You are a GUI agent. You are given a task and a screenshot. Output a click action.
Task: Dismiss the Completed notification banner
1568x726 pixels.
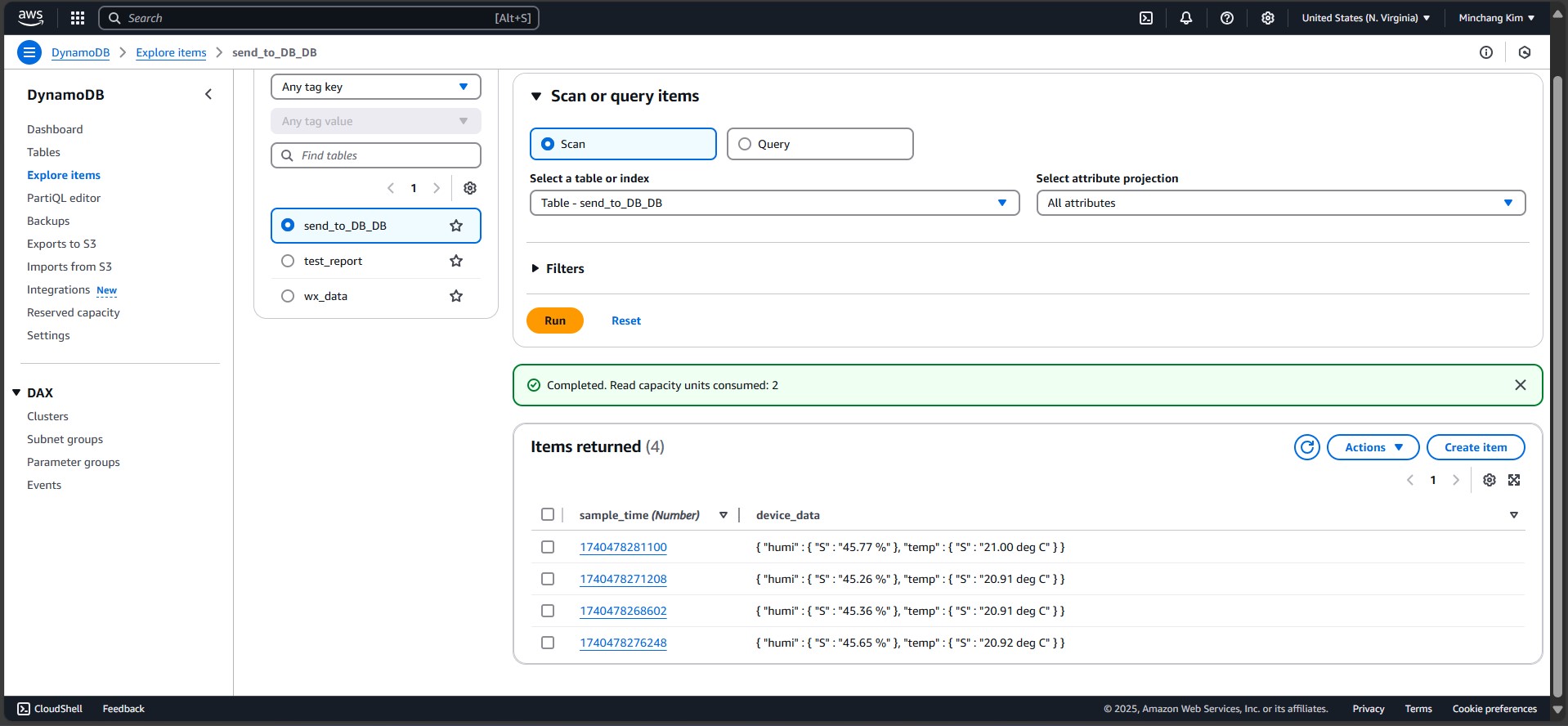point(1521,385)
